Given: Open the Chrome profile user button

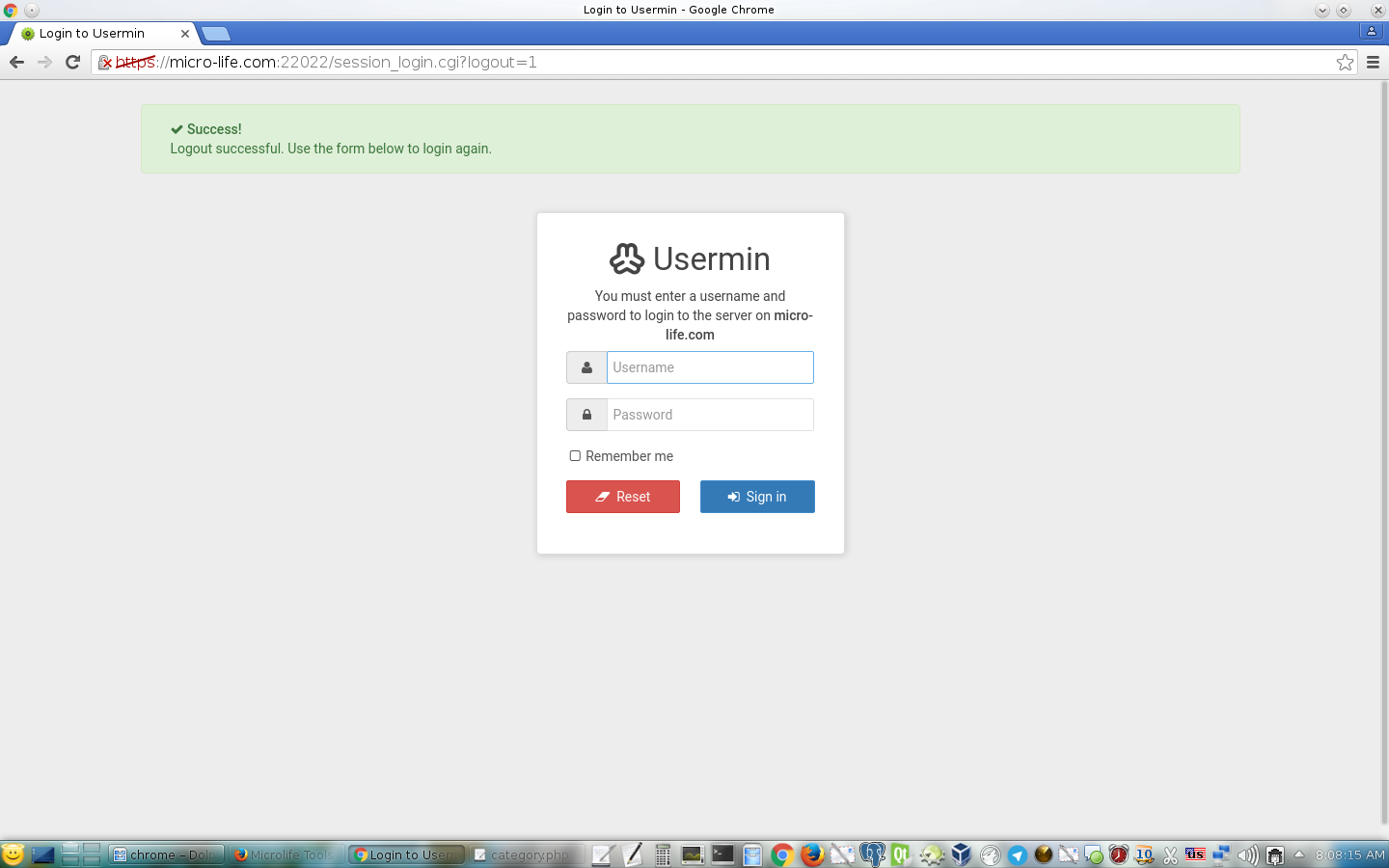Looking at the screenshot, I should pos(1371,31).
